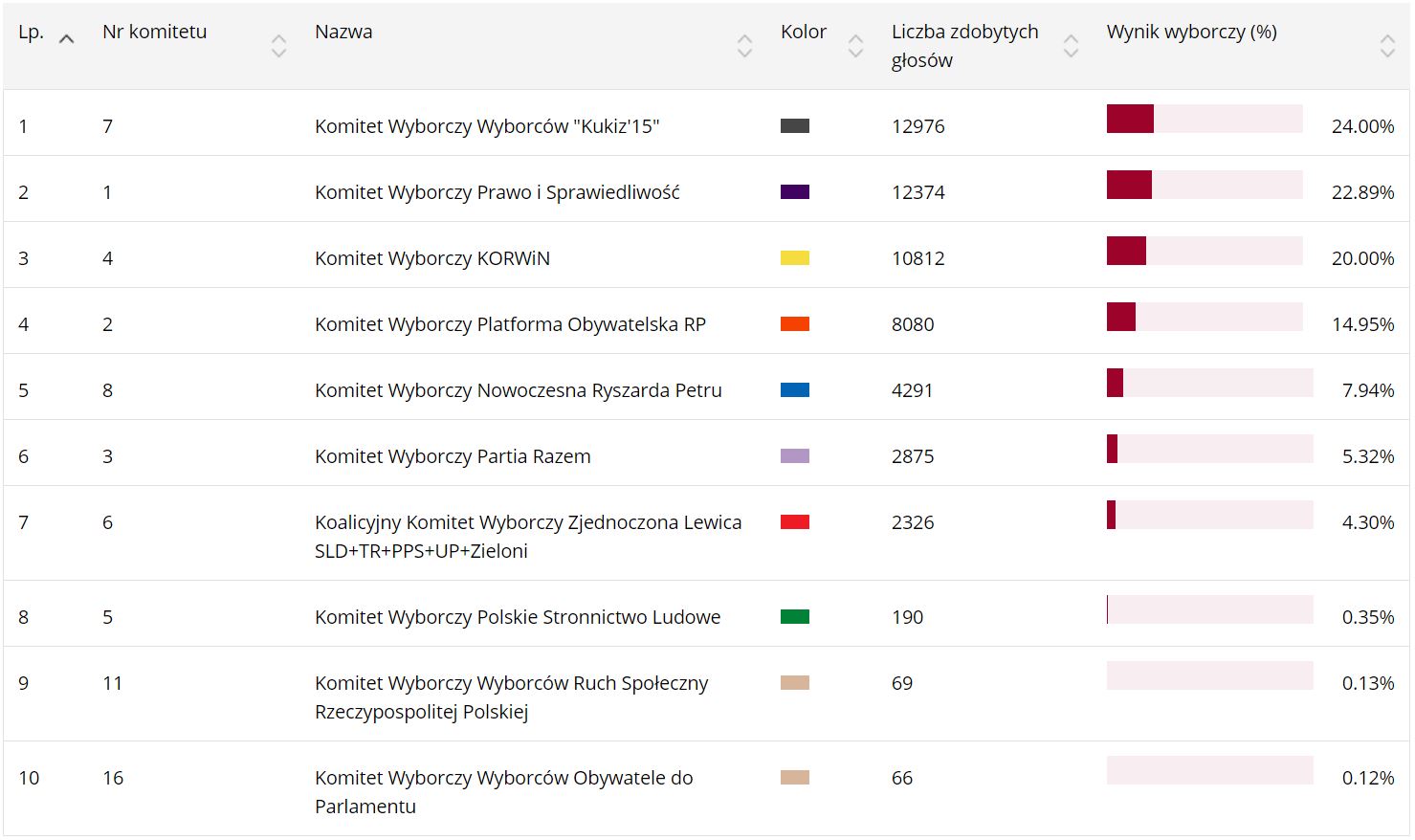Click the 24.00% result bar for Kukiz'15
This screenshot has width=1415, height=840.
1204,119
